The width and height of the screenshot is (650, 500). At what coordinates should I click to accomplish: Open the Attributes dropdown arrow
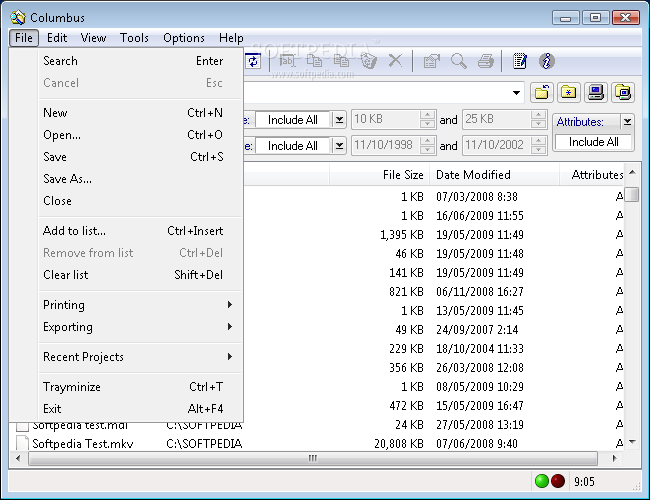point(627,121)
